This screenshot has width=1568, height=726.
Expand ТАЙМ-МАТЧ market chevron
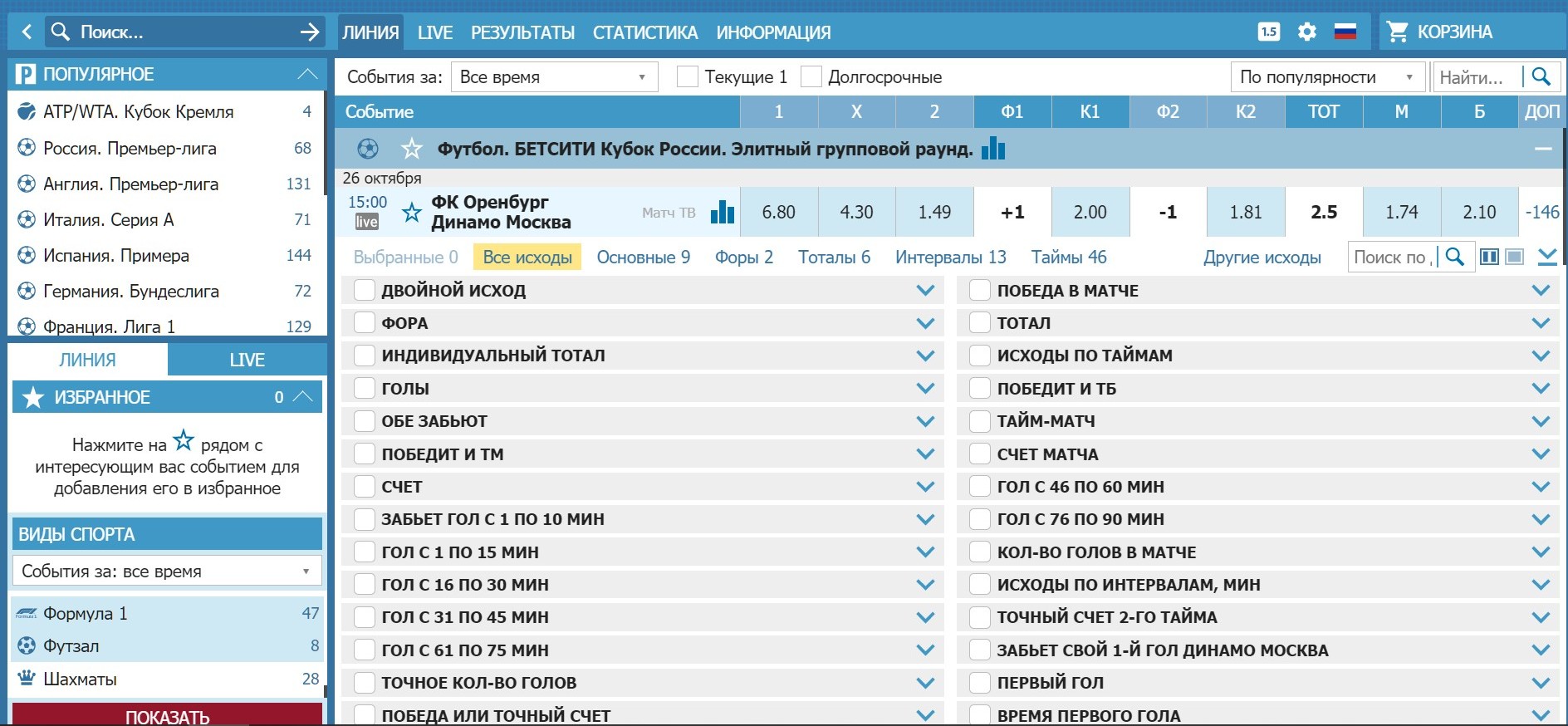click(x=1541, y=421)
